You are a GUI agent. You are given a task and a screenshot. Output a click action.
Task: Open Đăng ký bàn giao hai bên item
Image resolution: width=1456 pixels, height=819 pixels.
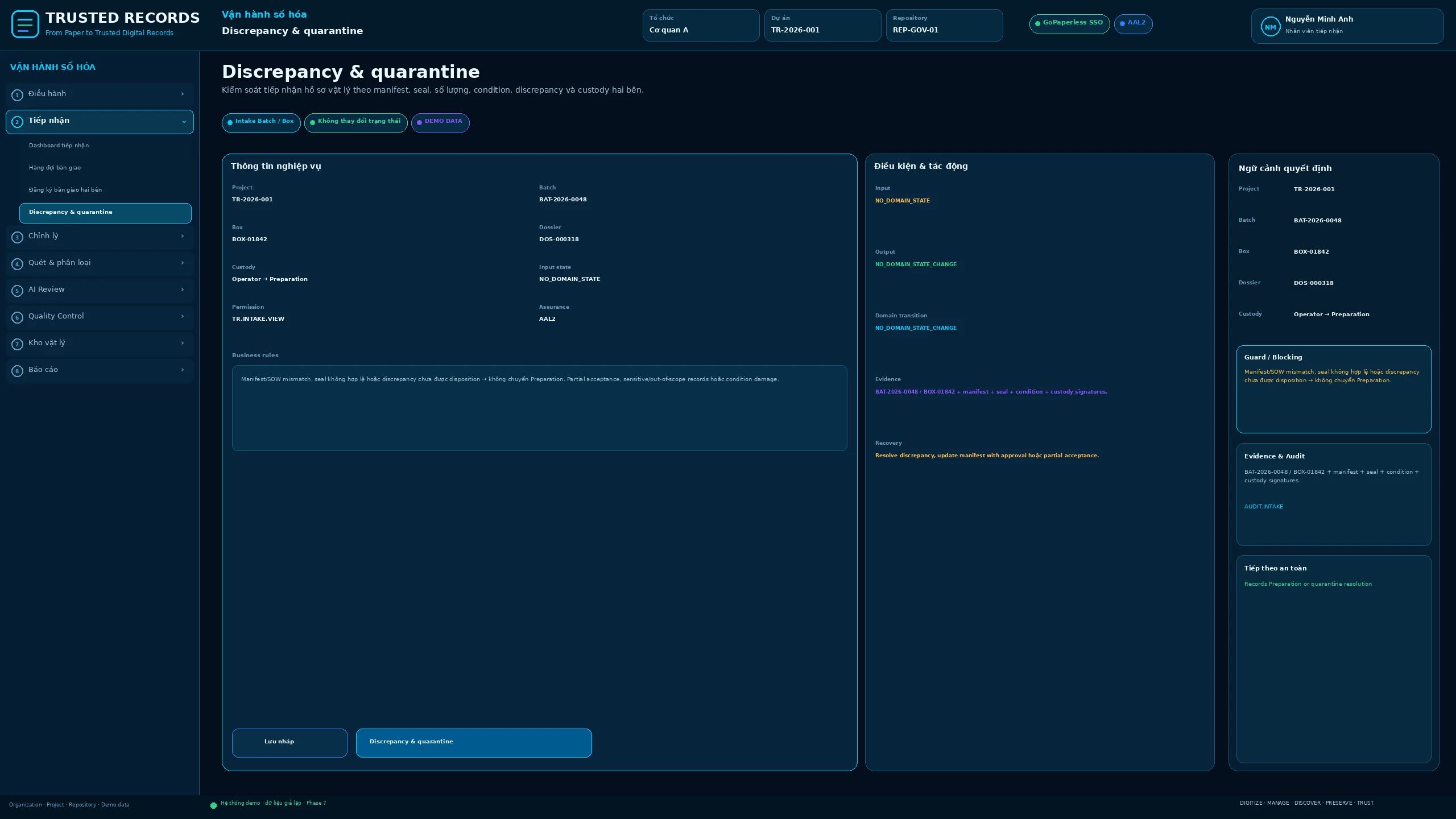point(105,190)
